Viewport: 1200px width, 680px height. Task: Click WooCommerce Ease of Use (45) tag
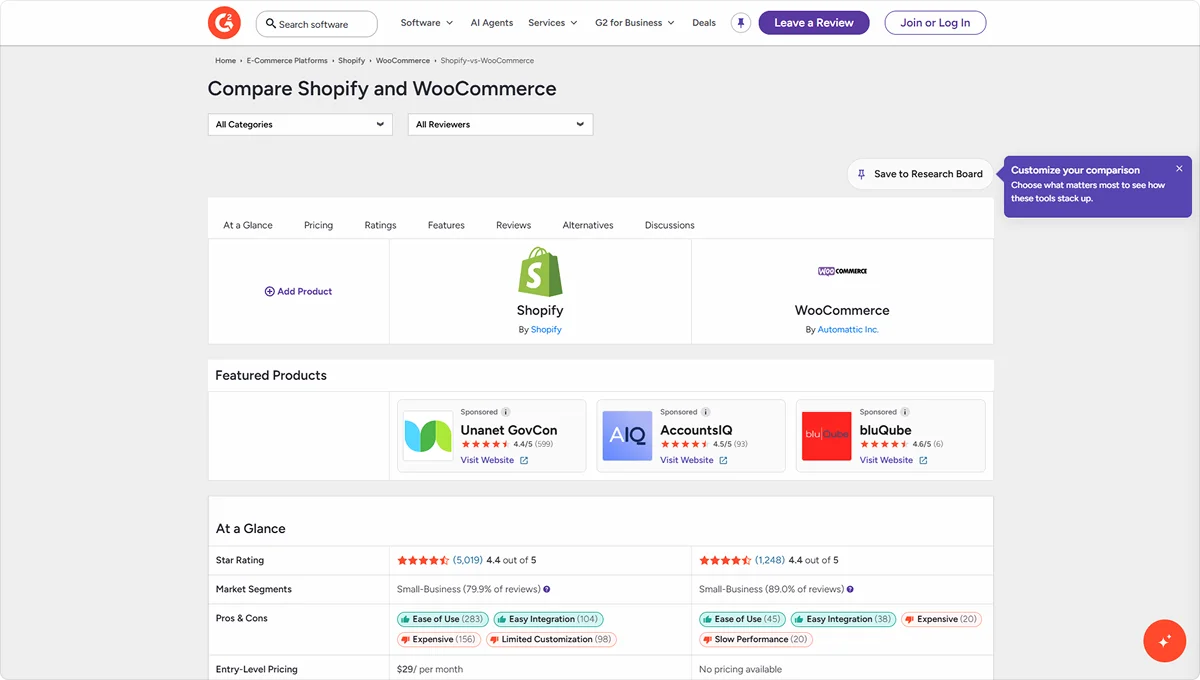[x=743, y=619]
